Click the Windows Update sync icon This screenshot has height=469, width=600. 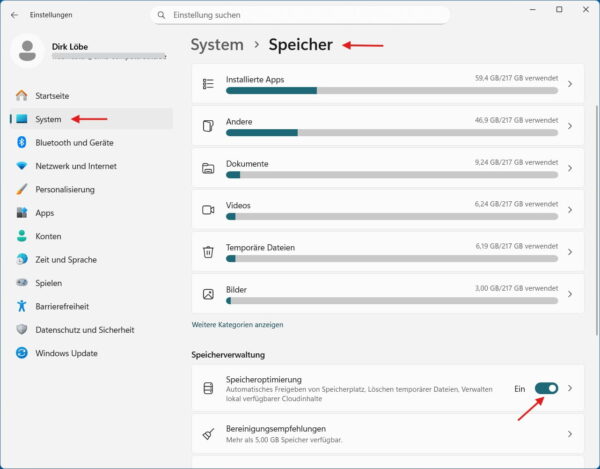[22, 353]
